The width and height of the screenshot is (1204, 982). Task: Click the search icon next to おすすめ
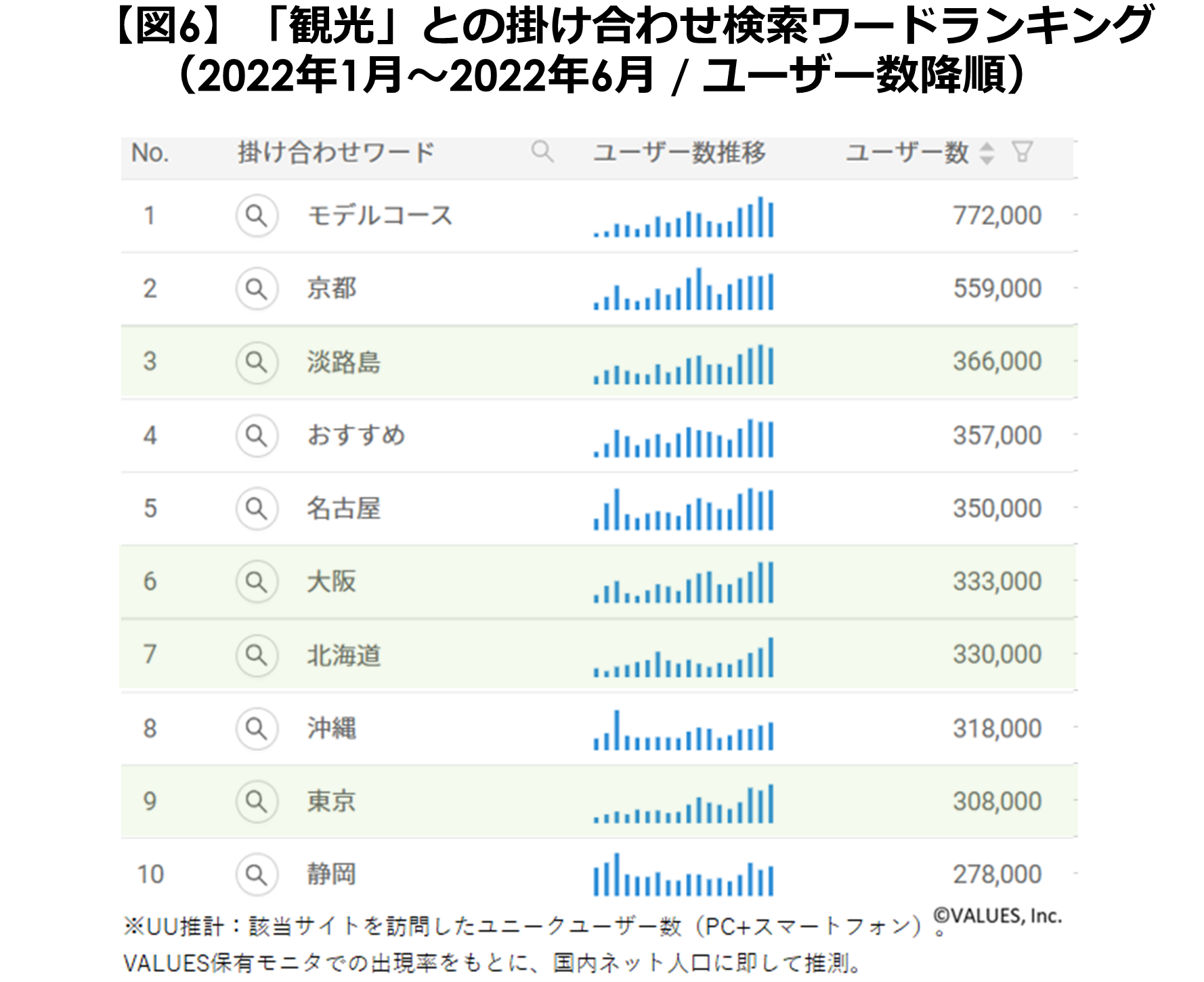257,435
